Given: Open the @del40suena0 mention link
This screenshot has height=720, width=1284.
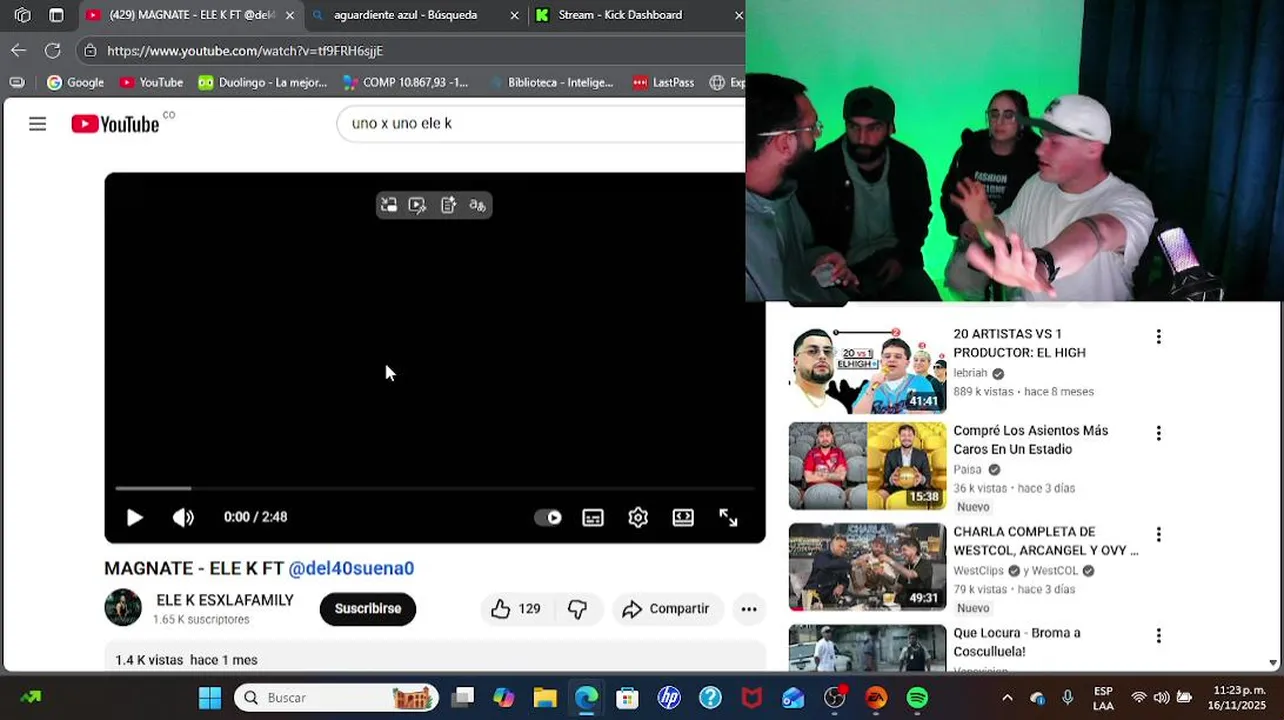Looking at the screenshot, I should point(351,568).
